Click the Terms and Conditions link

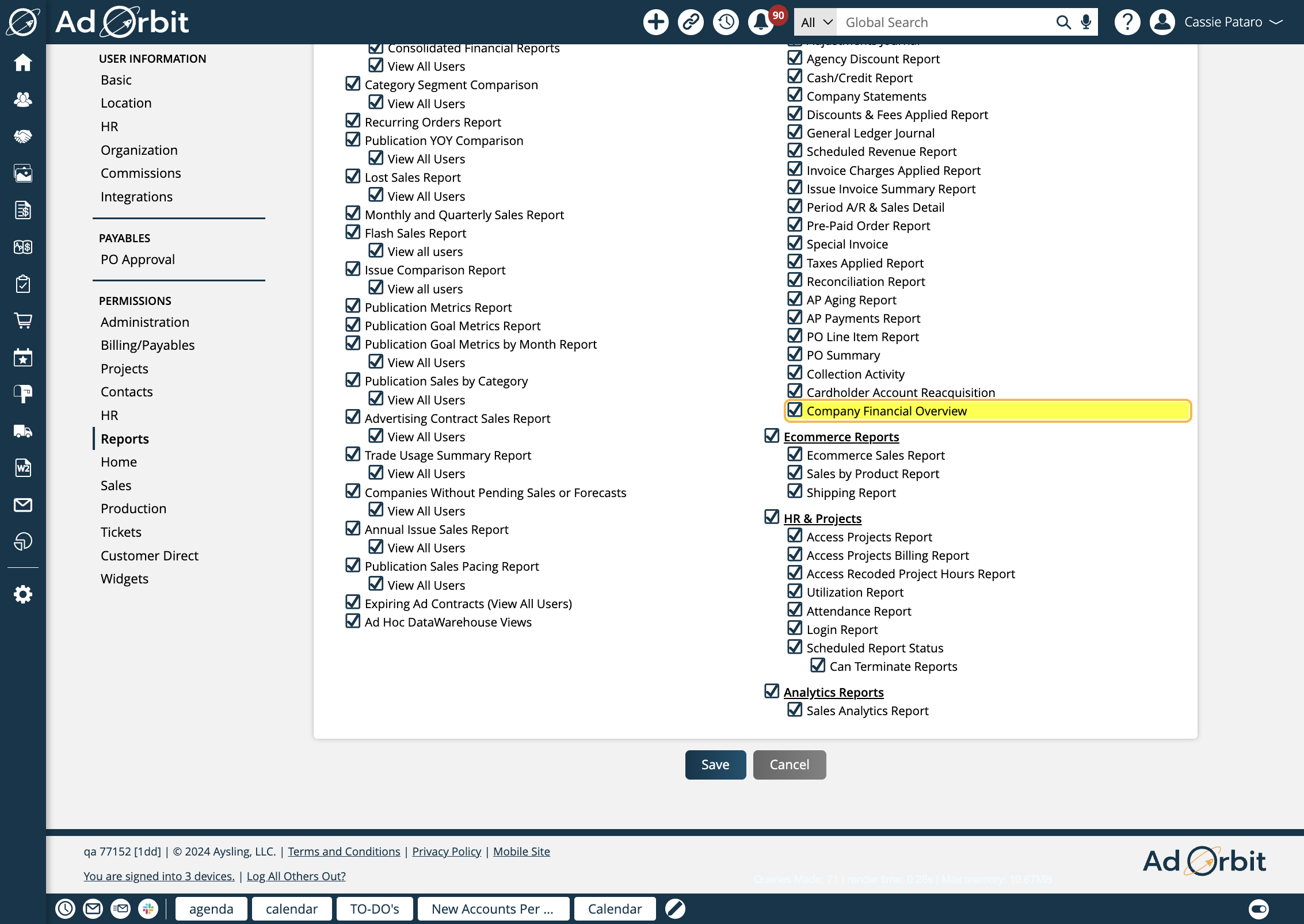[x=344, y=852]
